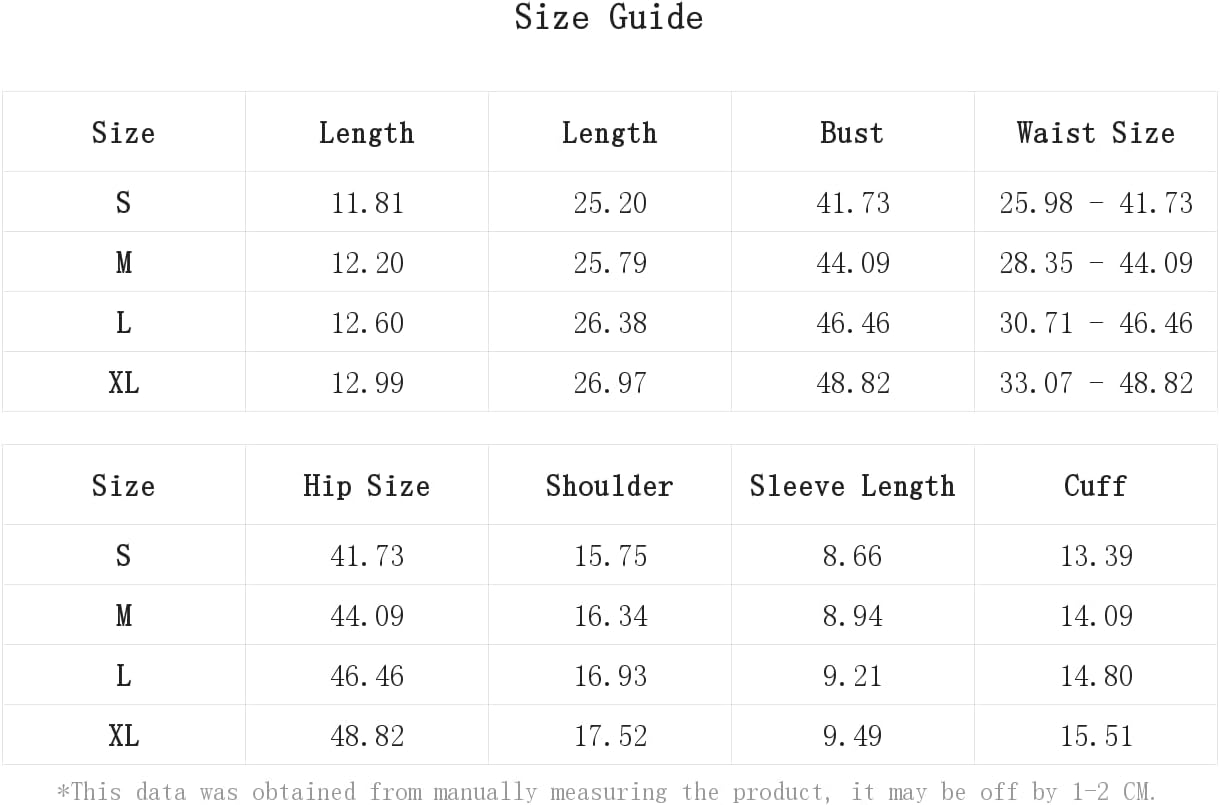Click the "Size Guide" title
The height and width of the screenshot is (805, 1220).
[609, 18]
